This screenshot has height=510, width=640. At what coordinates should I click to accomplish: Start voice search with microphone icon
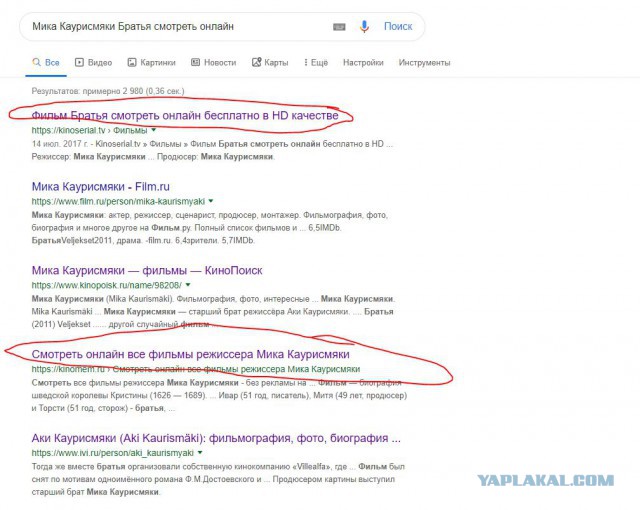[x=364, y=27]
